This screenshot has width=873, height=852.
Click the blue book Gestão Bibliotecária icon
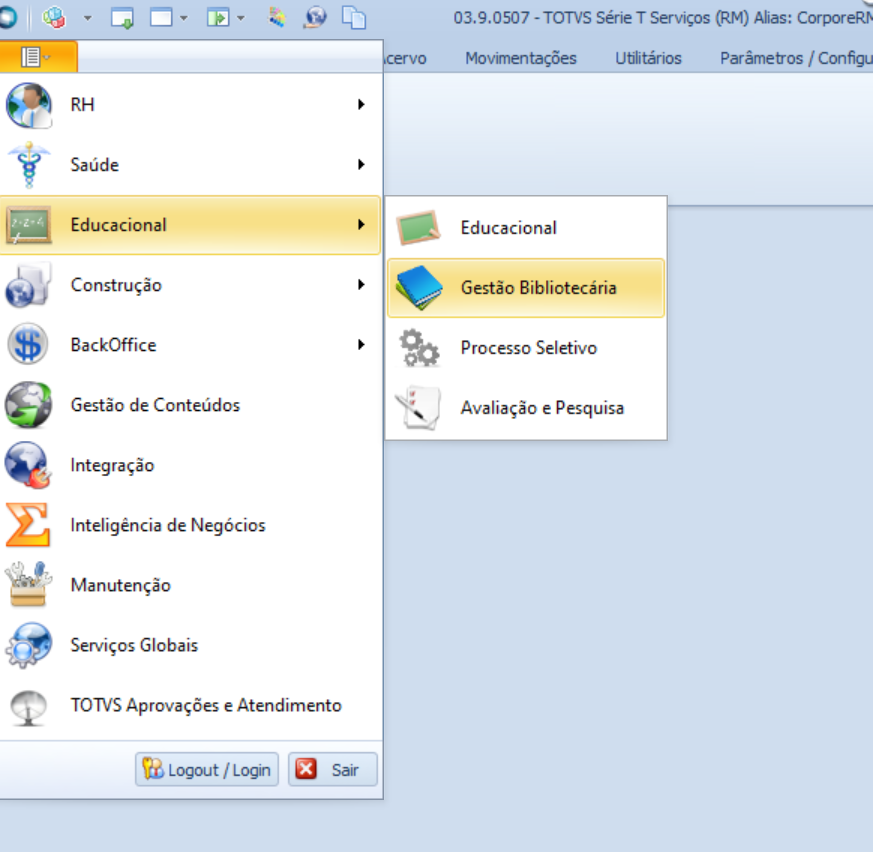click(x=419, y=287)
